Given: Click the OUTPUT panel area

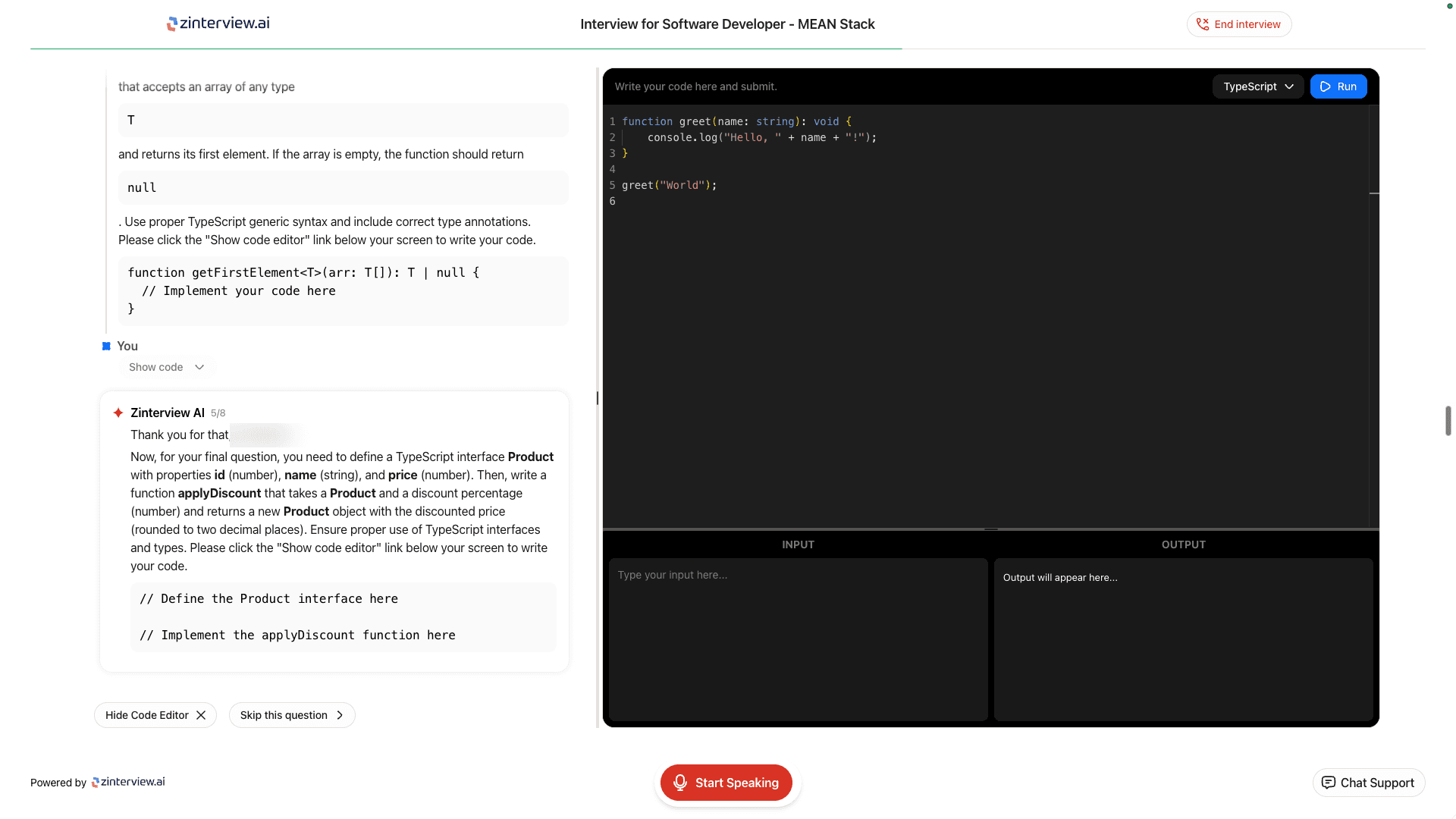Looking at the screenshot, I should (x=1183, y=639).
